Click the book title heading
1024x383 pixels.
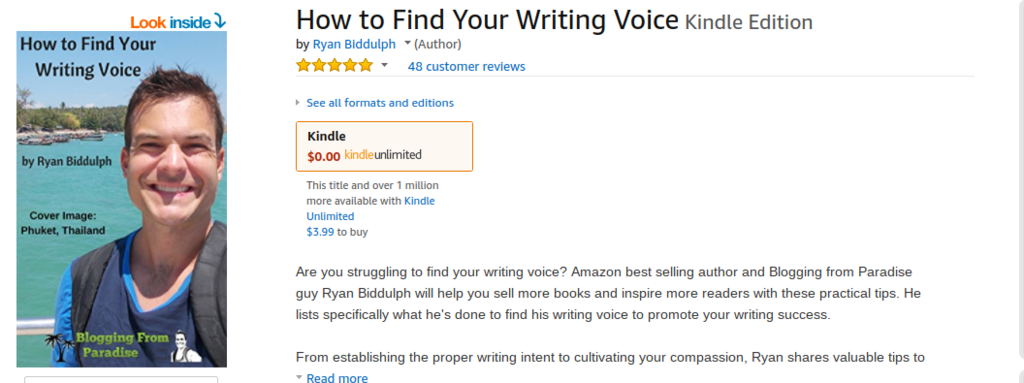(x=487, y=20)
